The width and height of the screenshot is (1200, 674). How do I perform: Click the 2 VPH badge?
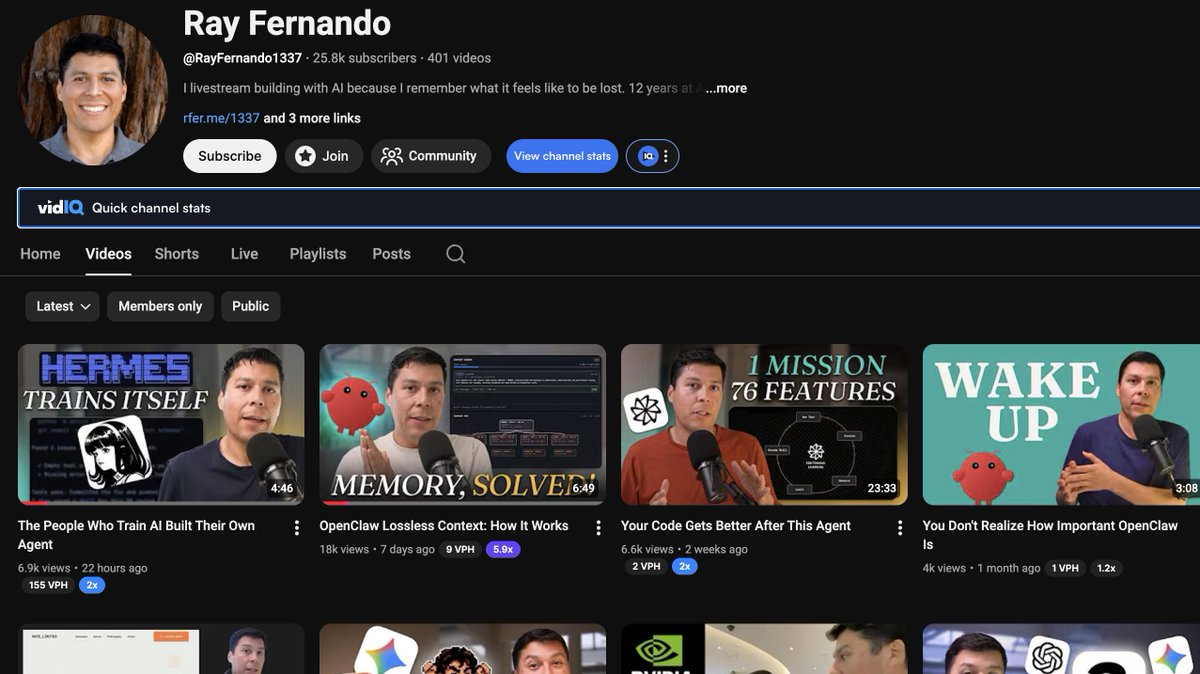pyautogui.click(x=647, y=566)
